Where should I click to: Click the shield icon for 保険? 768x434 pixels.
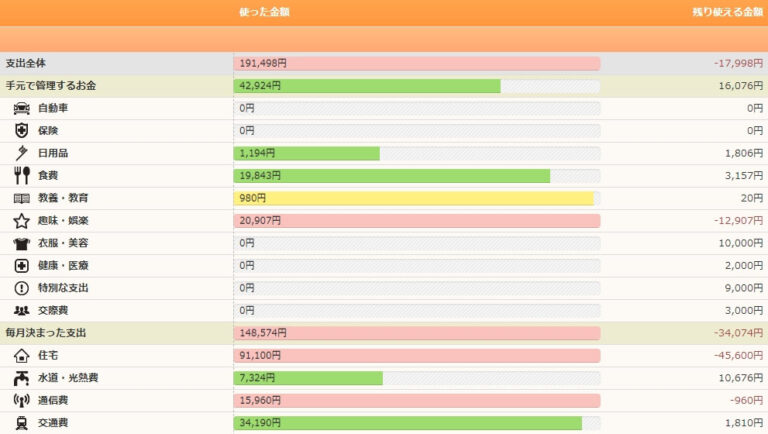[22, 131]
